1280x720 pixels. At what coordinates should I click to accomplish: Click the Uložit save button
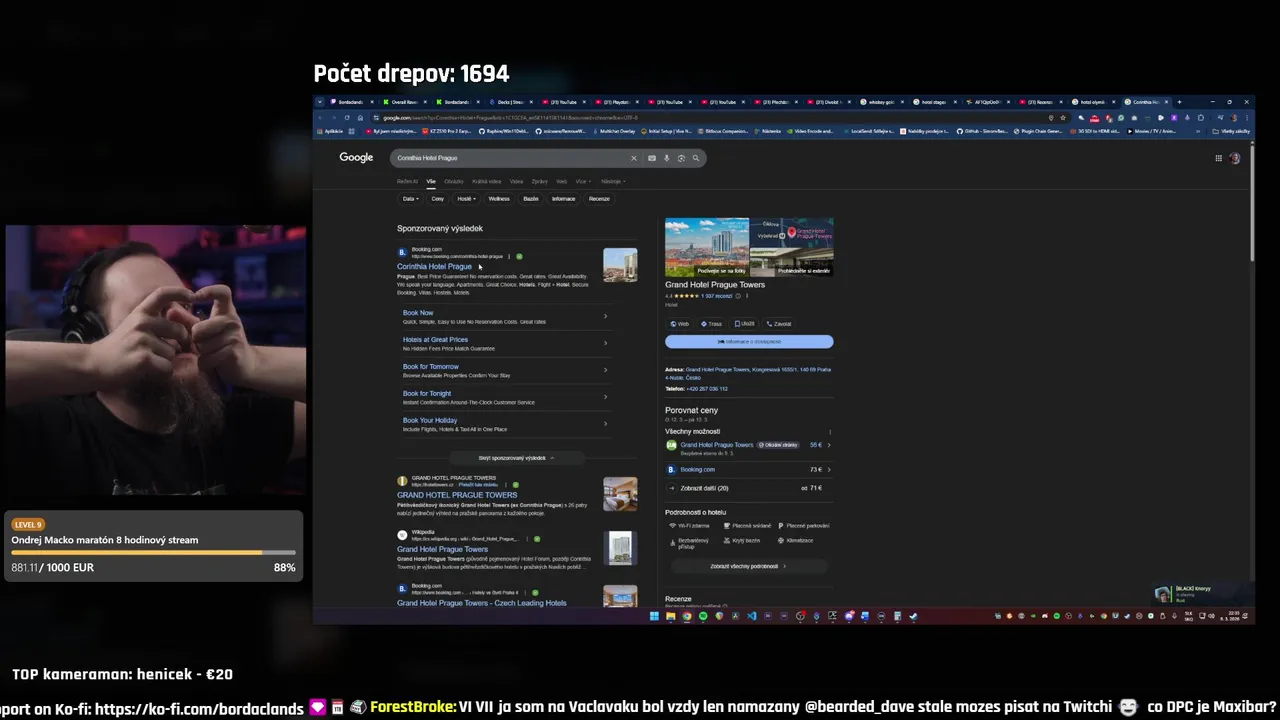pos(745,324)
